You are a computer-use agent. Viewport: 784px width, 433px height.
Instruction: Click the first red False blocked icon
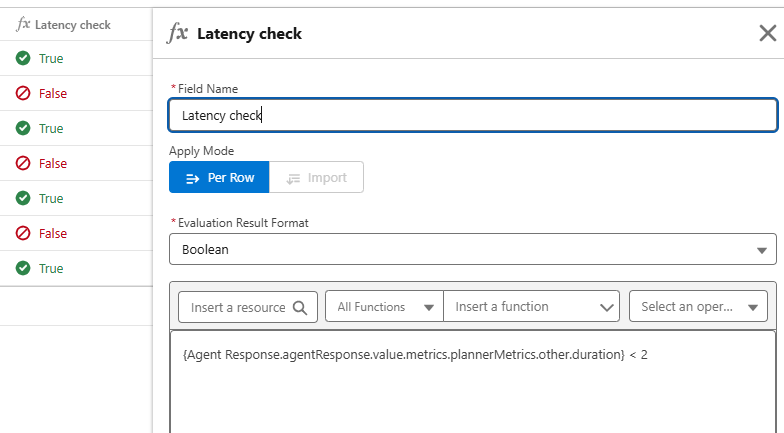(x=23, y=93)
